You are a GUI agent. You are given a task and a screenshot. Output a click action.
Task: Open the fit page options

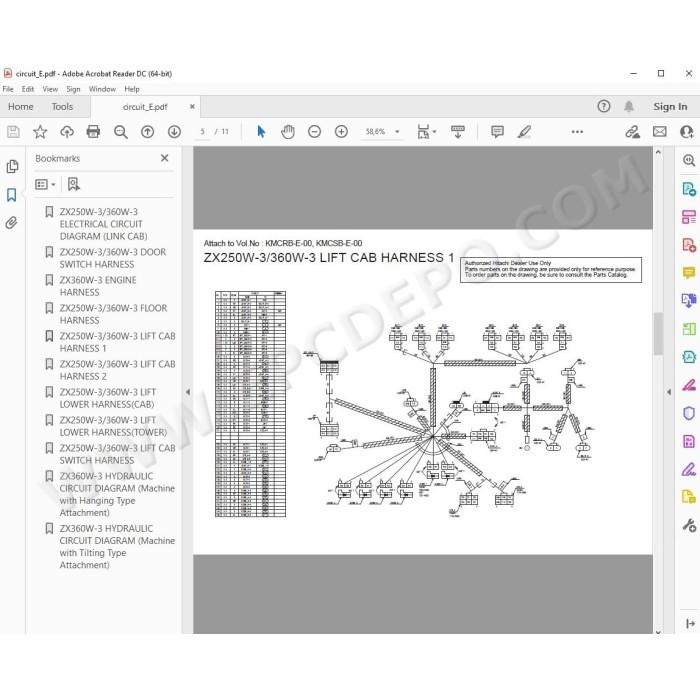click(426, 132)
